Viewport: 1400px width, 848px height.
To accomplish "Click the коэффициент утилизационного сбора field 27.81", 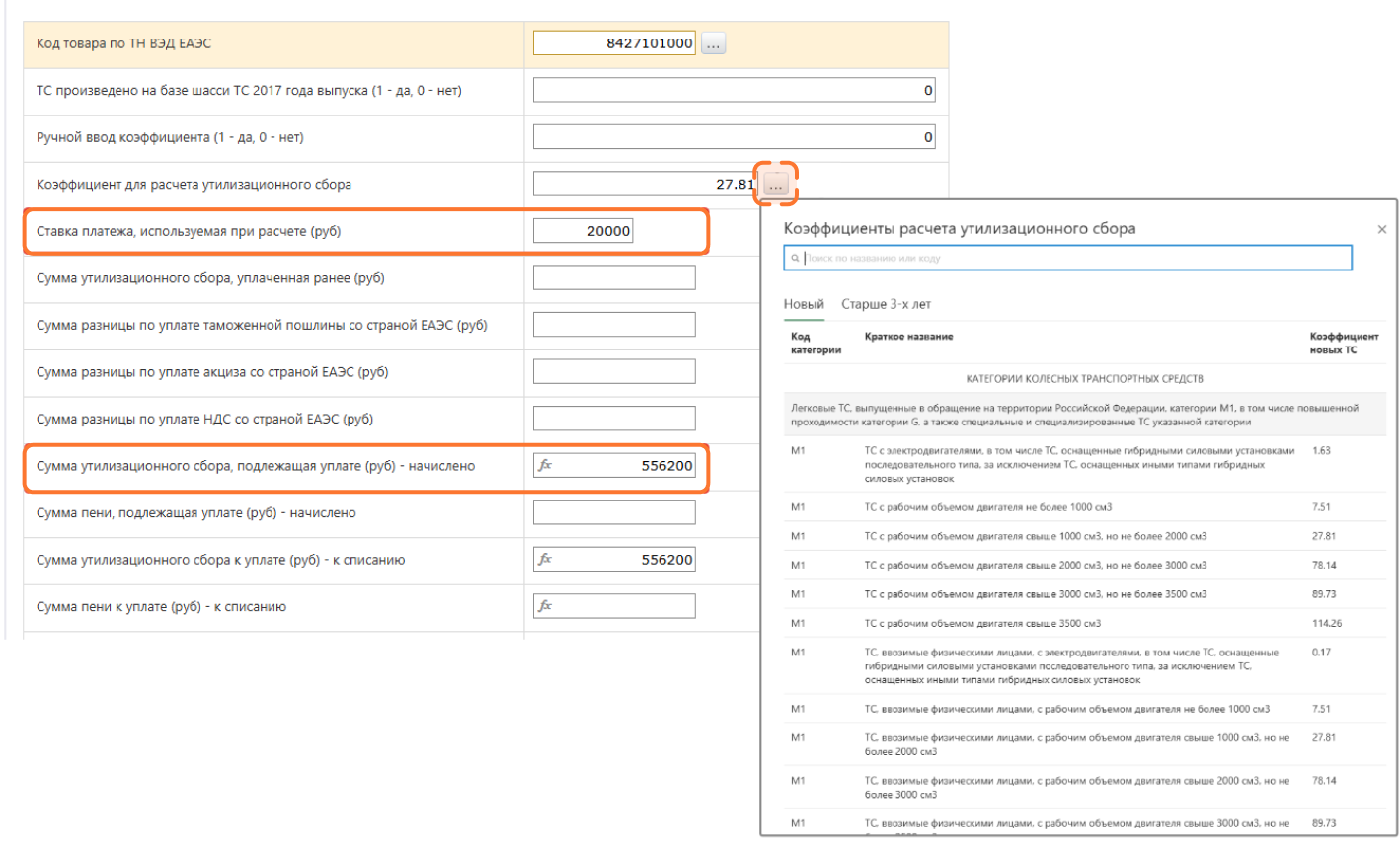I will point(646,184).
